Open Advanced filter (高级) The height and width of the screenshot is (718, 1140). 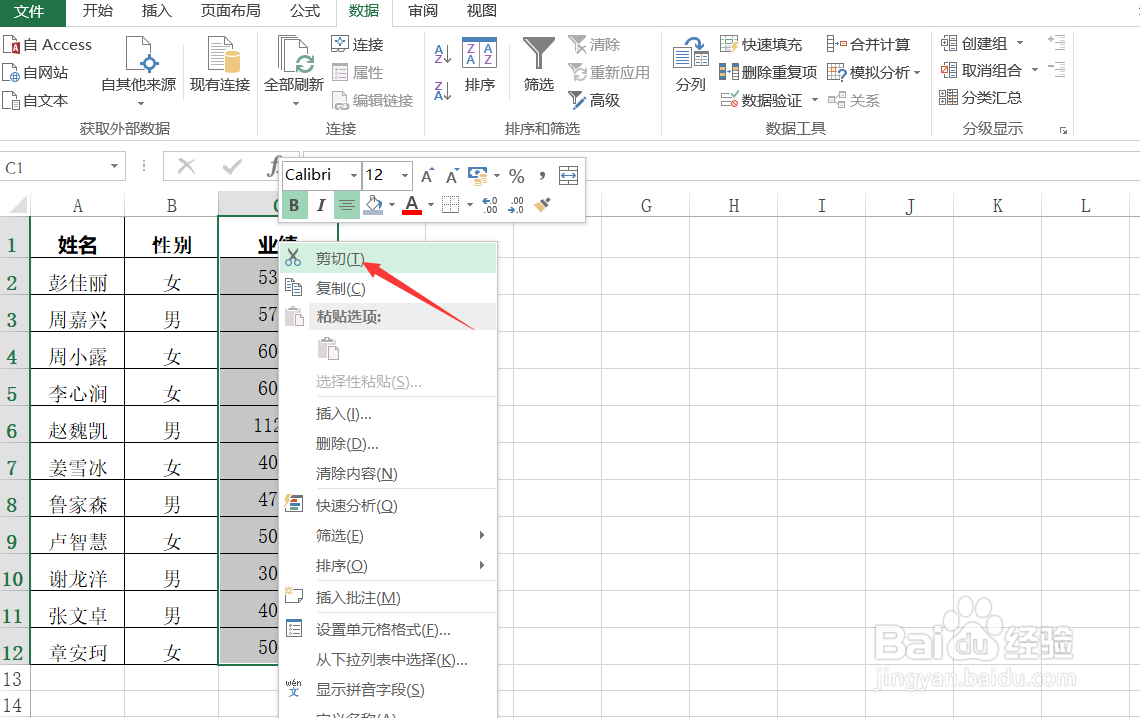[x=594, y=100]
